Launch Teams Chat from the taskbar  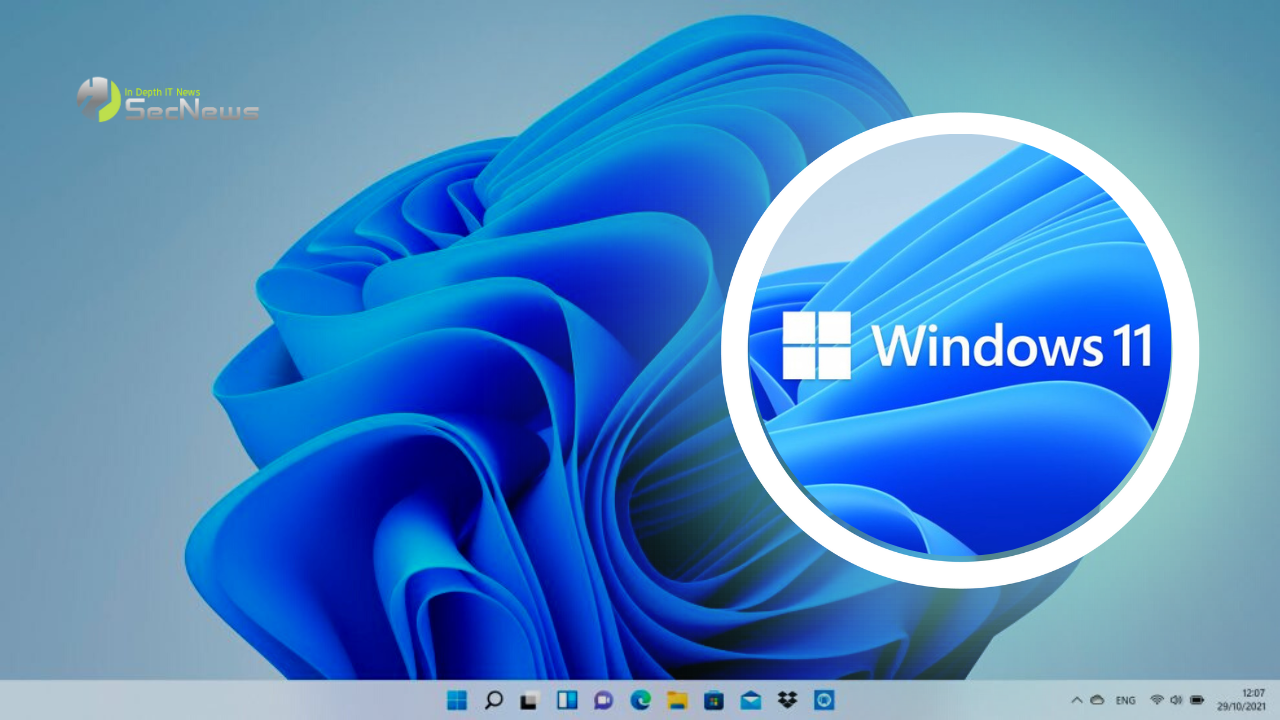coord(603,700)
